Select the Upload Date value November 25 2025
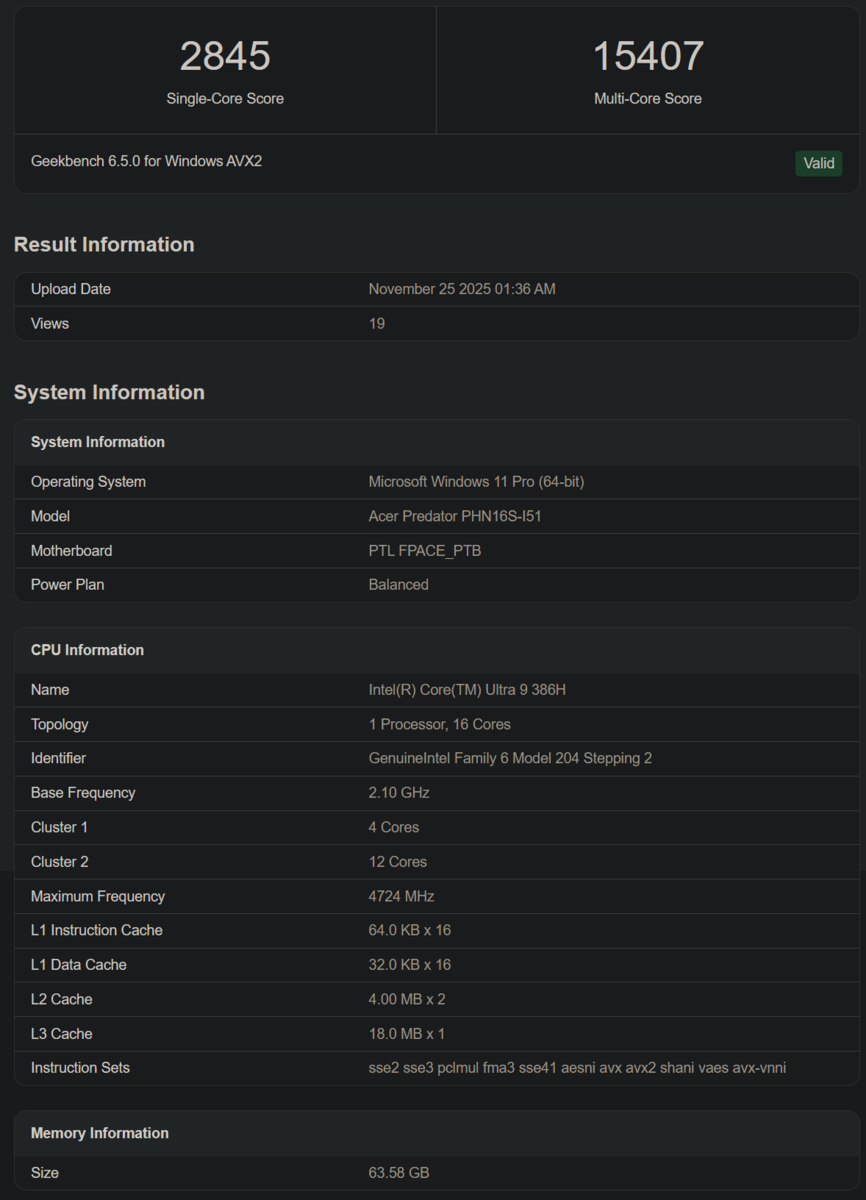This screenshot has width=866, height=1200. [x=461, y=289]
